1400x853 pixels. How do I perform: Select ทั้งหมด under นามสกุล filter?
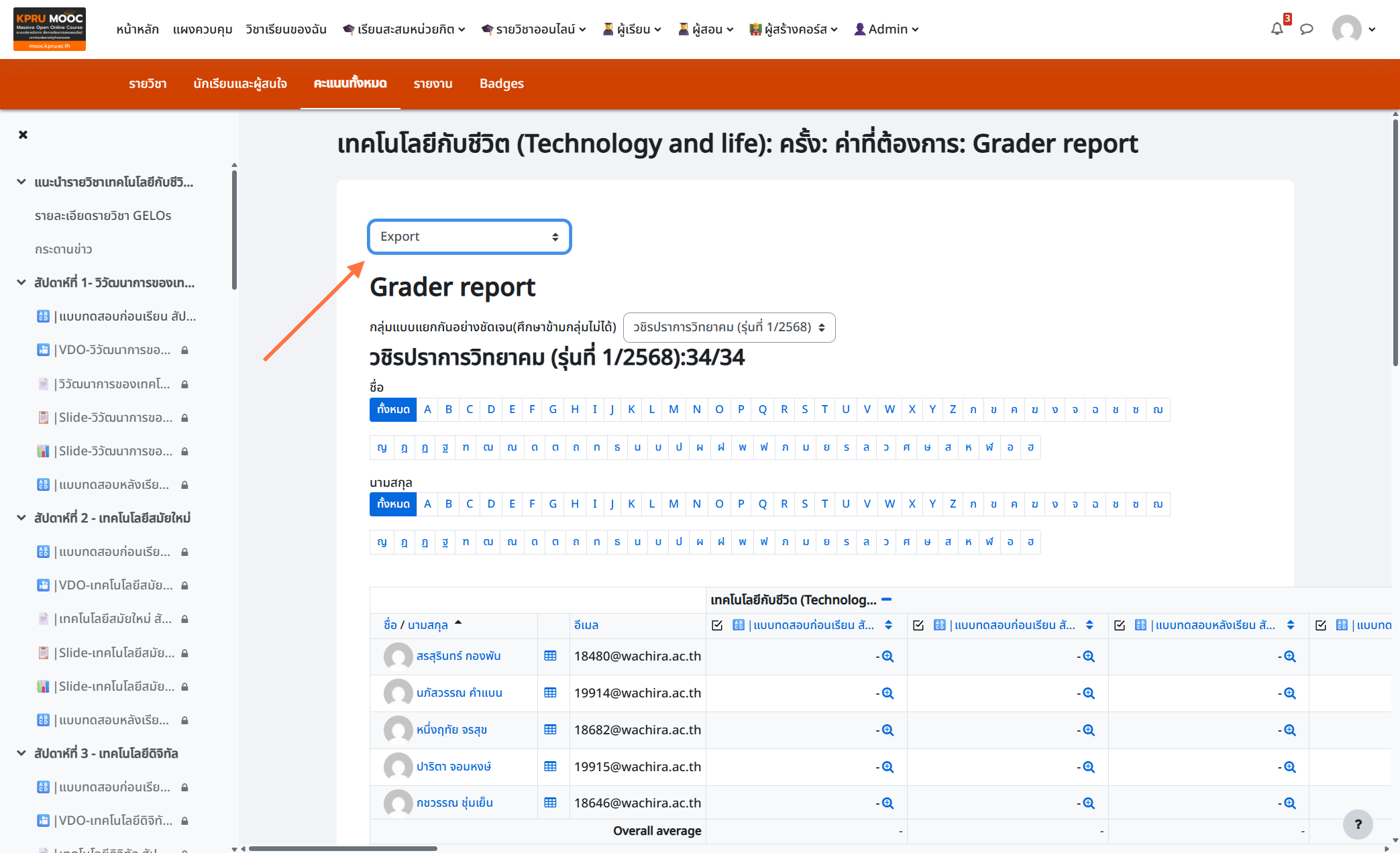[x=393, y=504]
